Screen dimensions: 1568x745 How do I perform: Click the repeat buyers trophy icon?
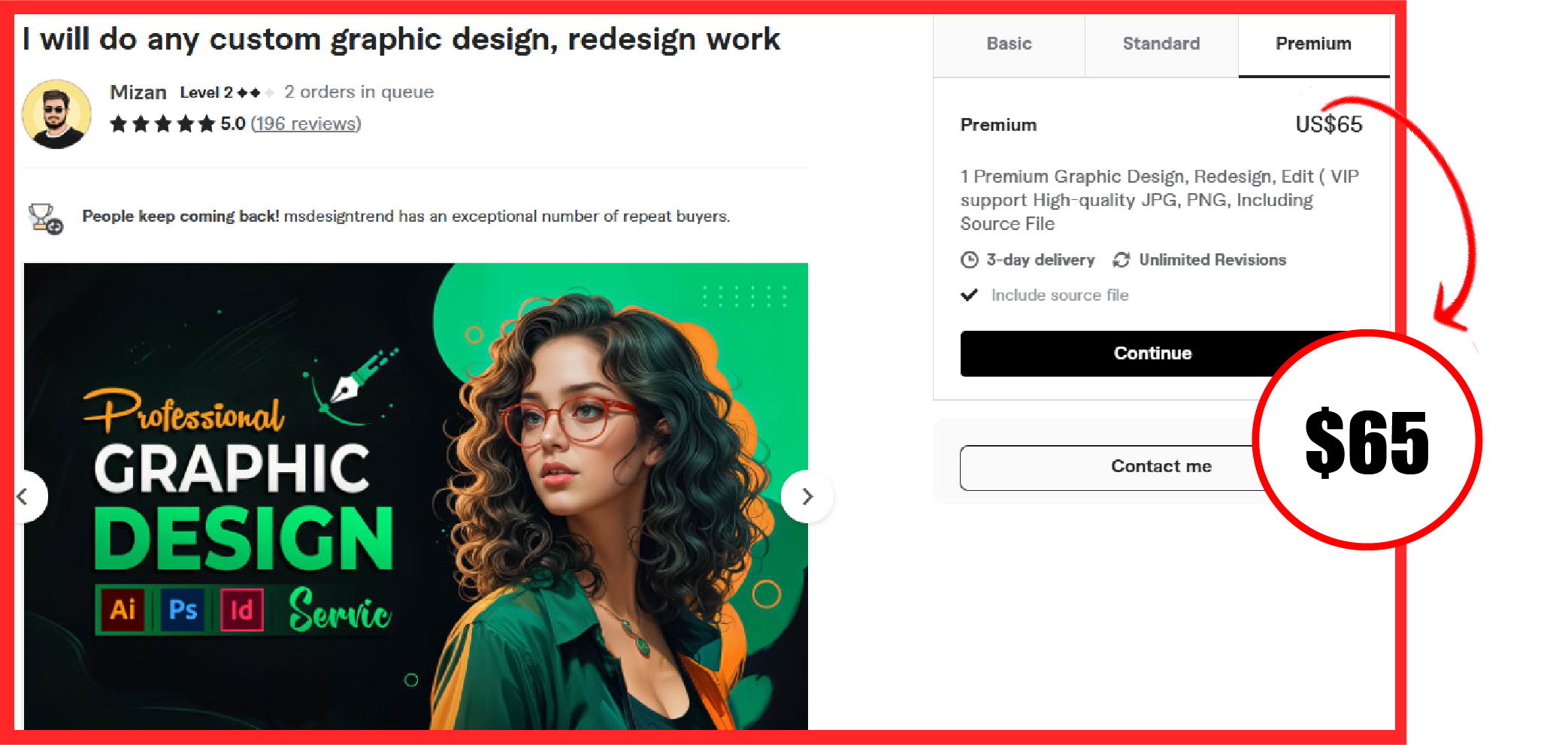(x=46, y=219)
